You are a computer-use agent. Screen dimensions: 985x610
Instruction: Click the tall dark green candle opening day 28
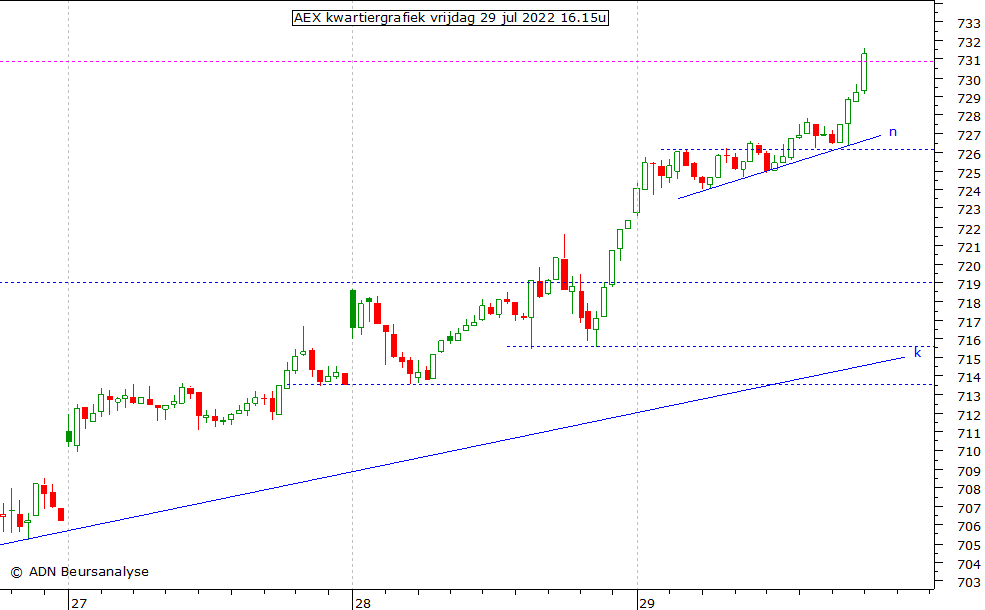[x=353, y=308]
